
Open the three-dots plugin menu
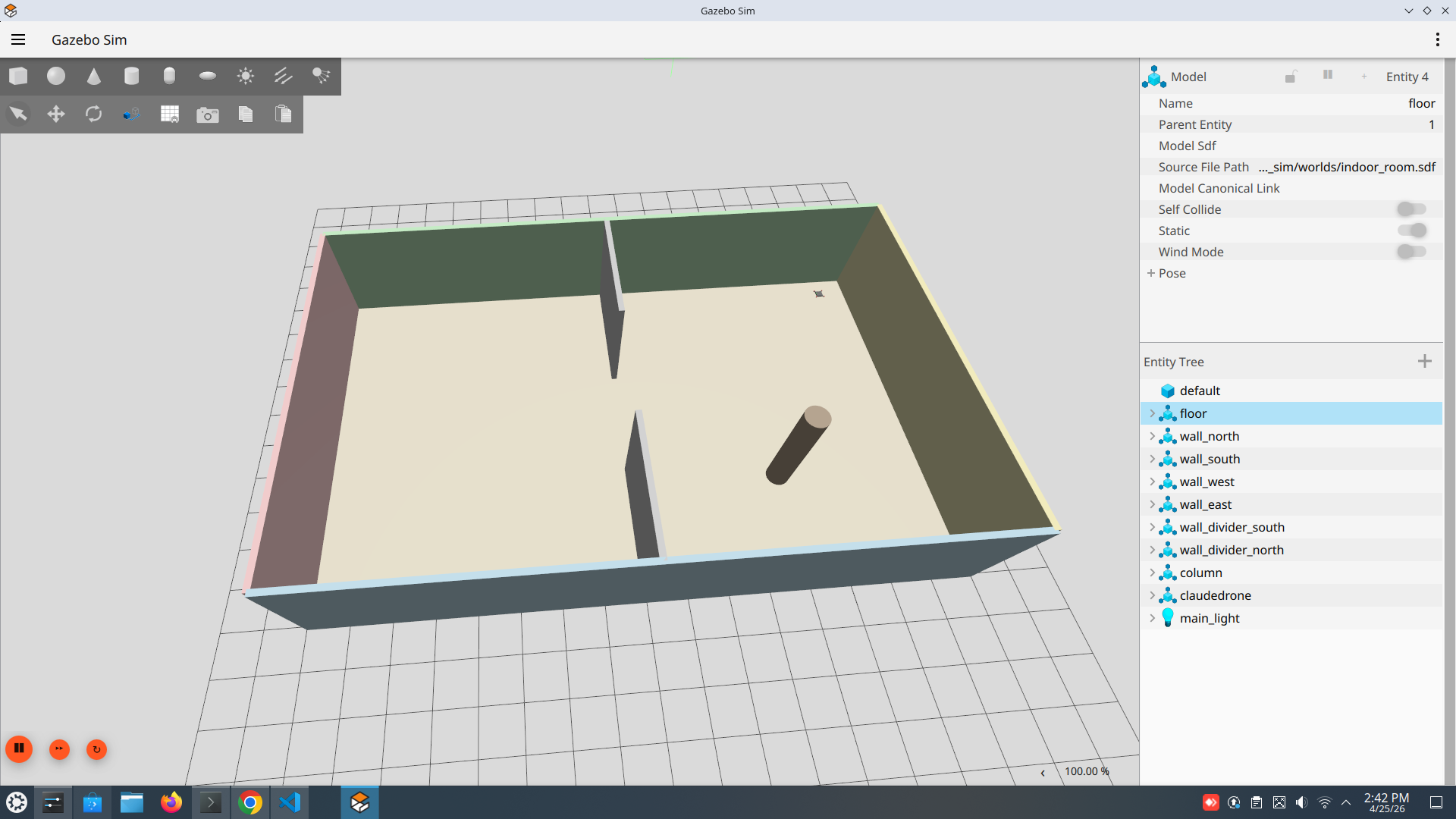point(1437,39)
